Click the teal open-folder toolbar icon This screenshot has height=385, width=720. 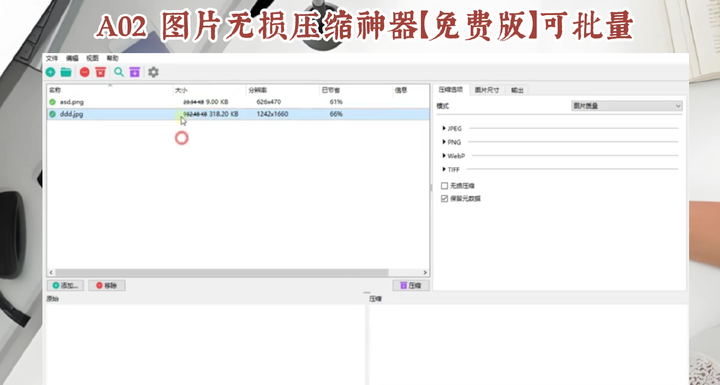[66, 72]
